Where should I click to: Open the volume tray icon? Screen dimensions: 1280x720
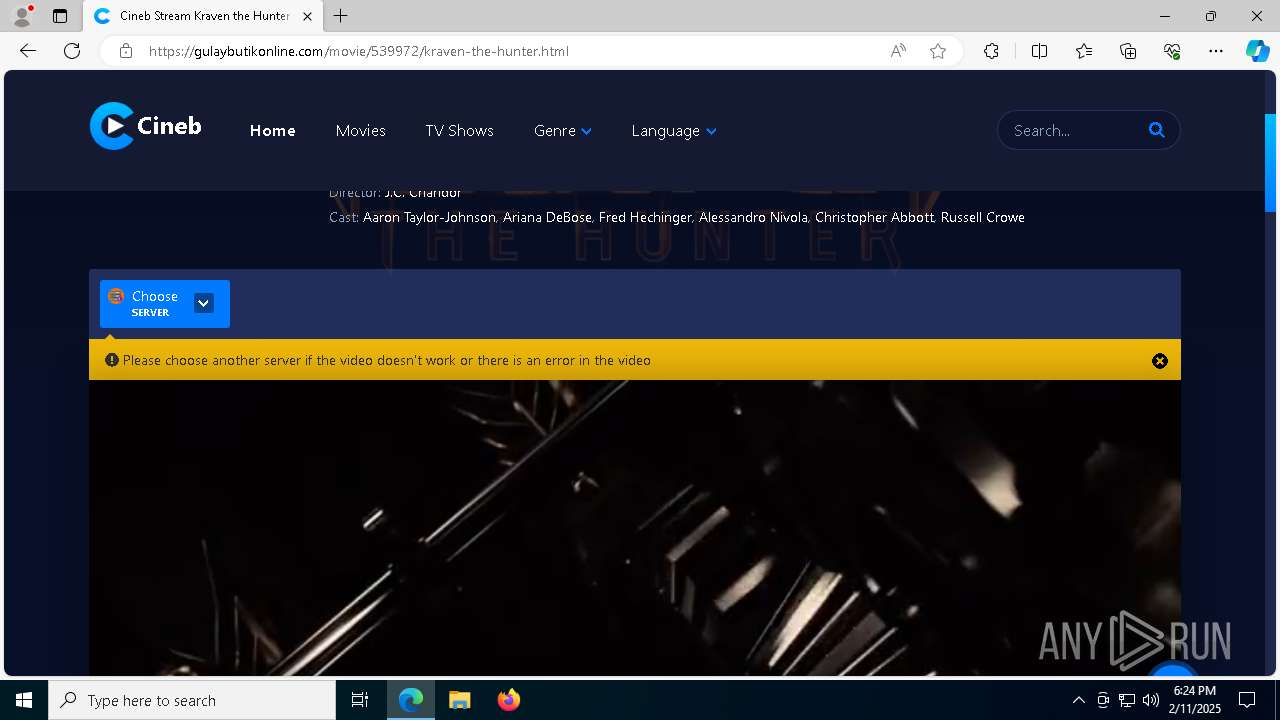point(1151,700)
